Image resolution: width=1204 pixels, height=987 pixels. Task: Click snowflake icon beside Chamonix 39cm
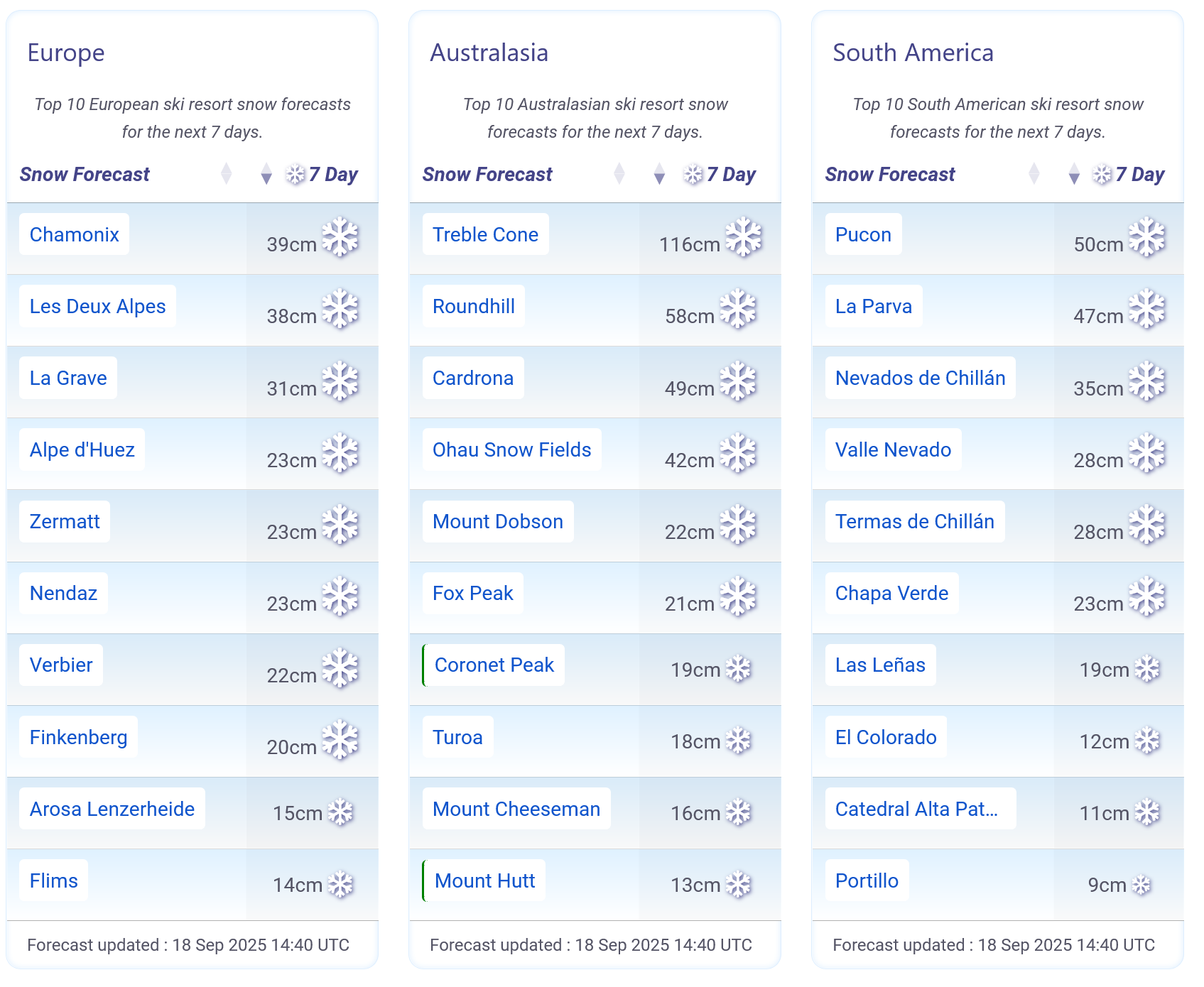(340, 237)
